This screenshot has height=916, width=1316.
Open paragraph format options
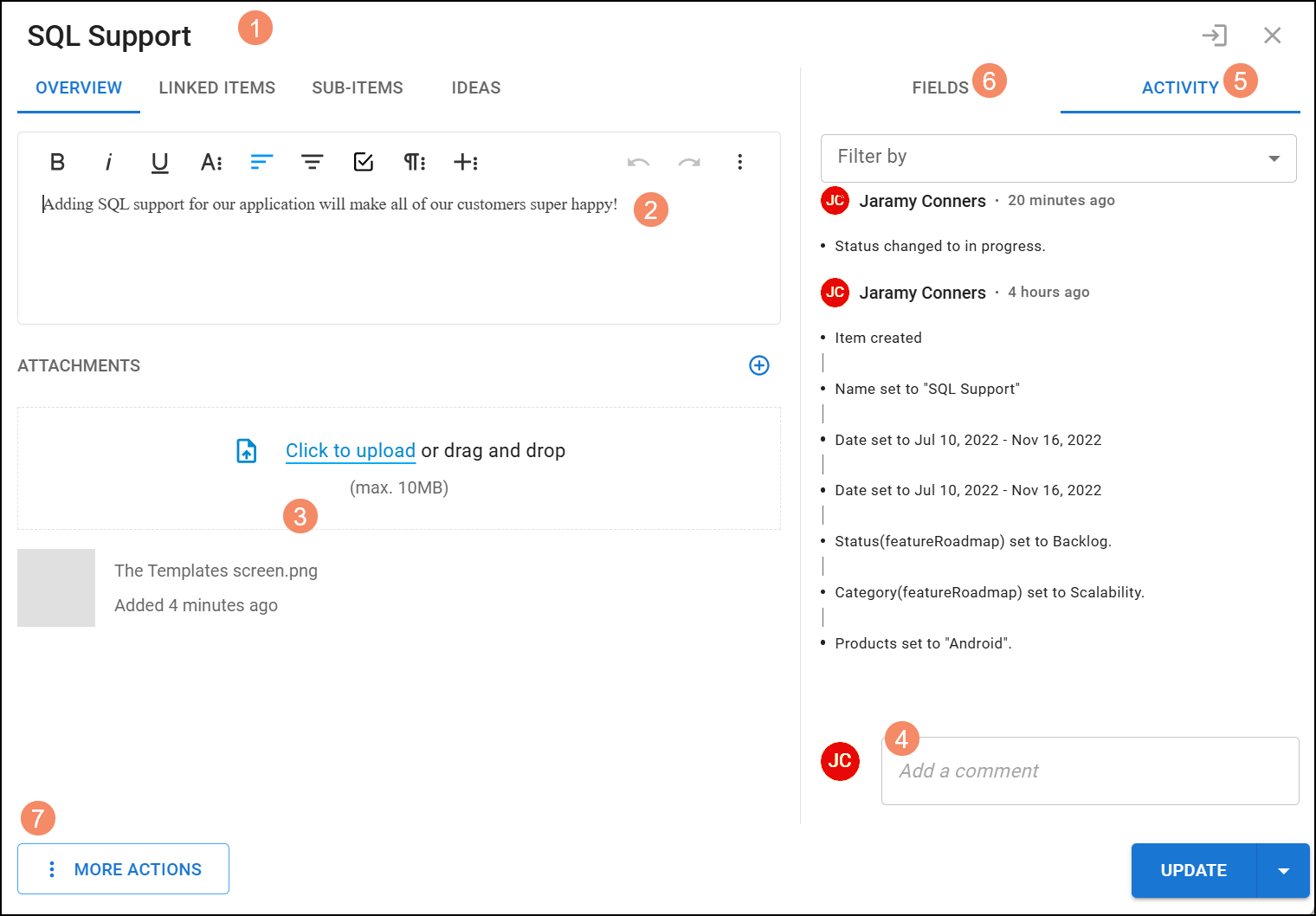point(415,162)
